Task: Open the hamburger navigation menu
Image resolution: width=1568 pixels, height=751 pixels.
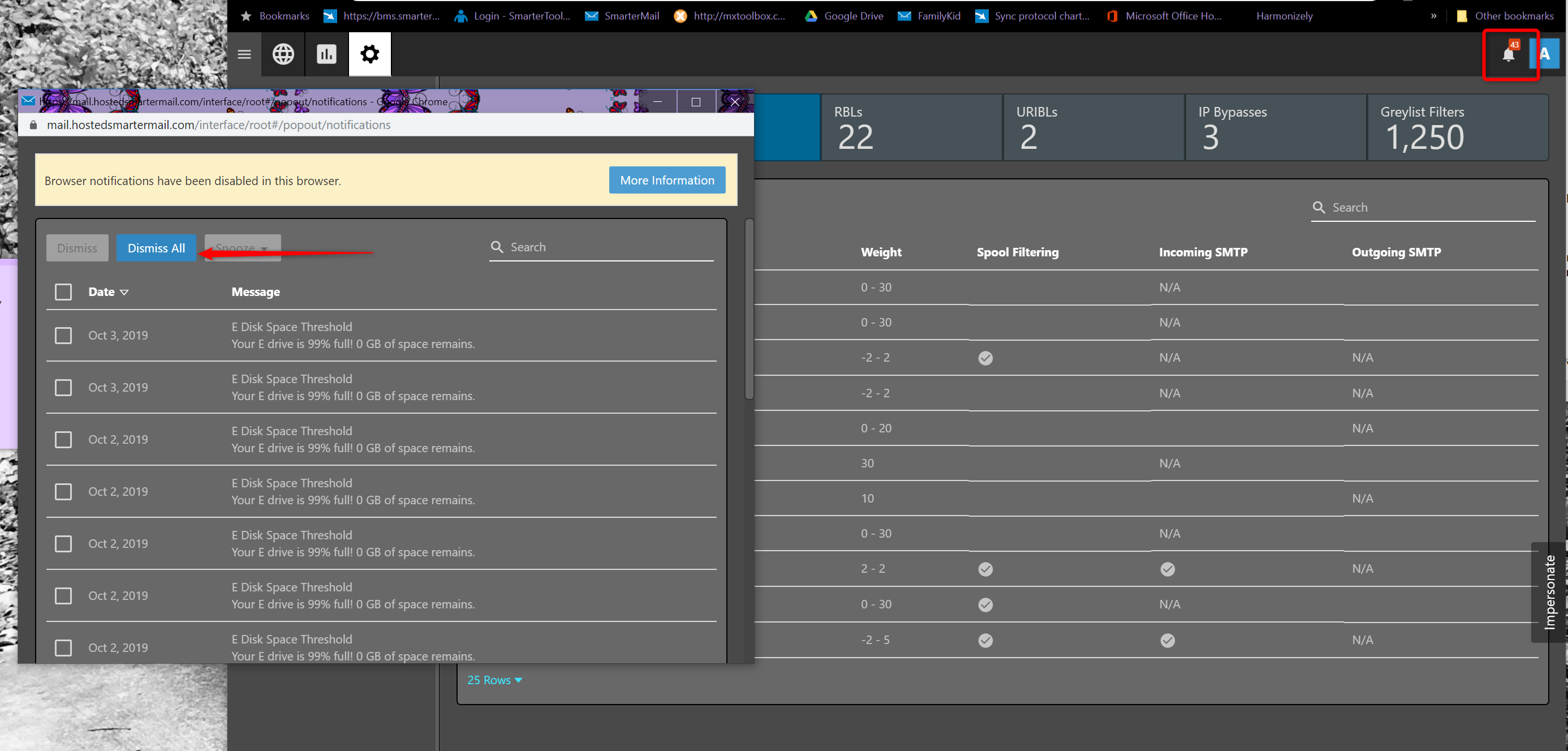Action: [244, 54]
